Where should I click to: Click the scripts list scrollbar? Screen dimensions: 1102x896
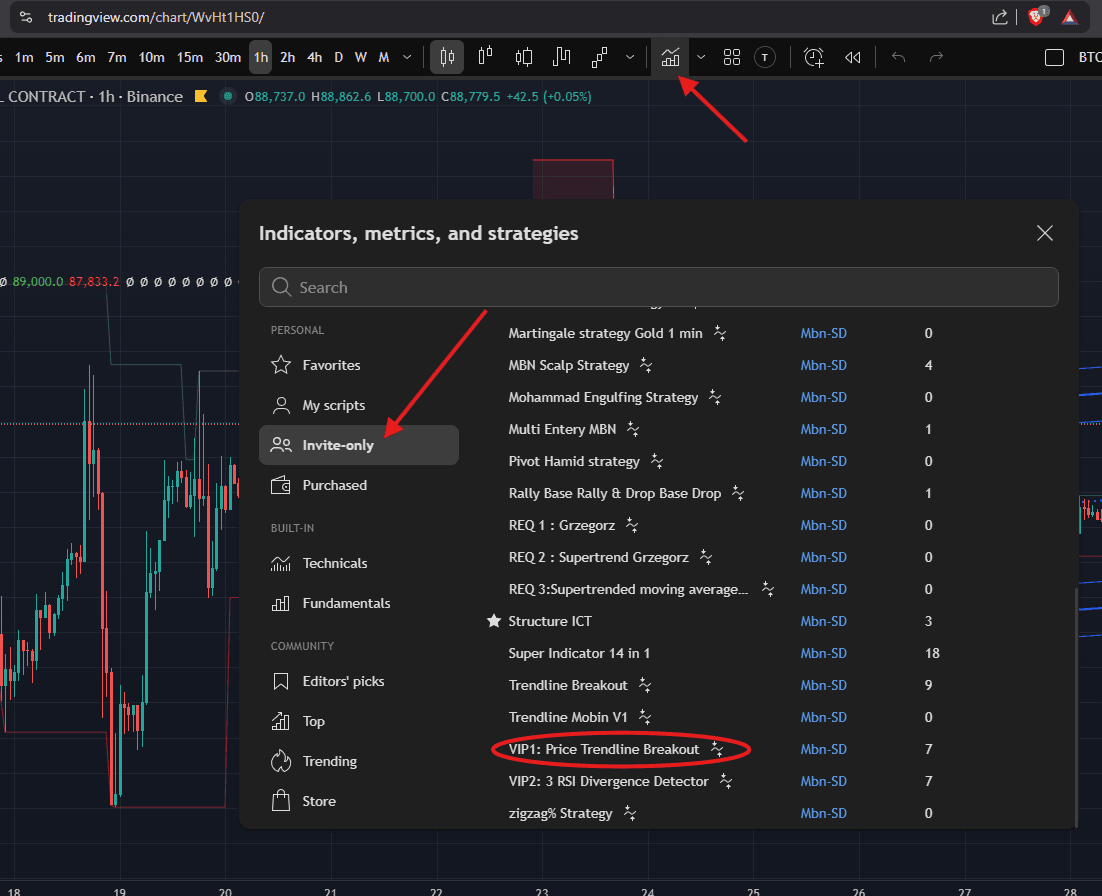1075,707
